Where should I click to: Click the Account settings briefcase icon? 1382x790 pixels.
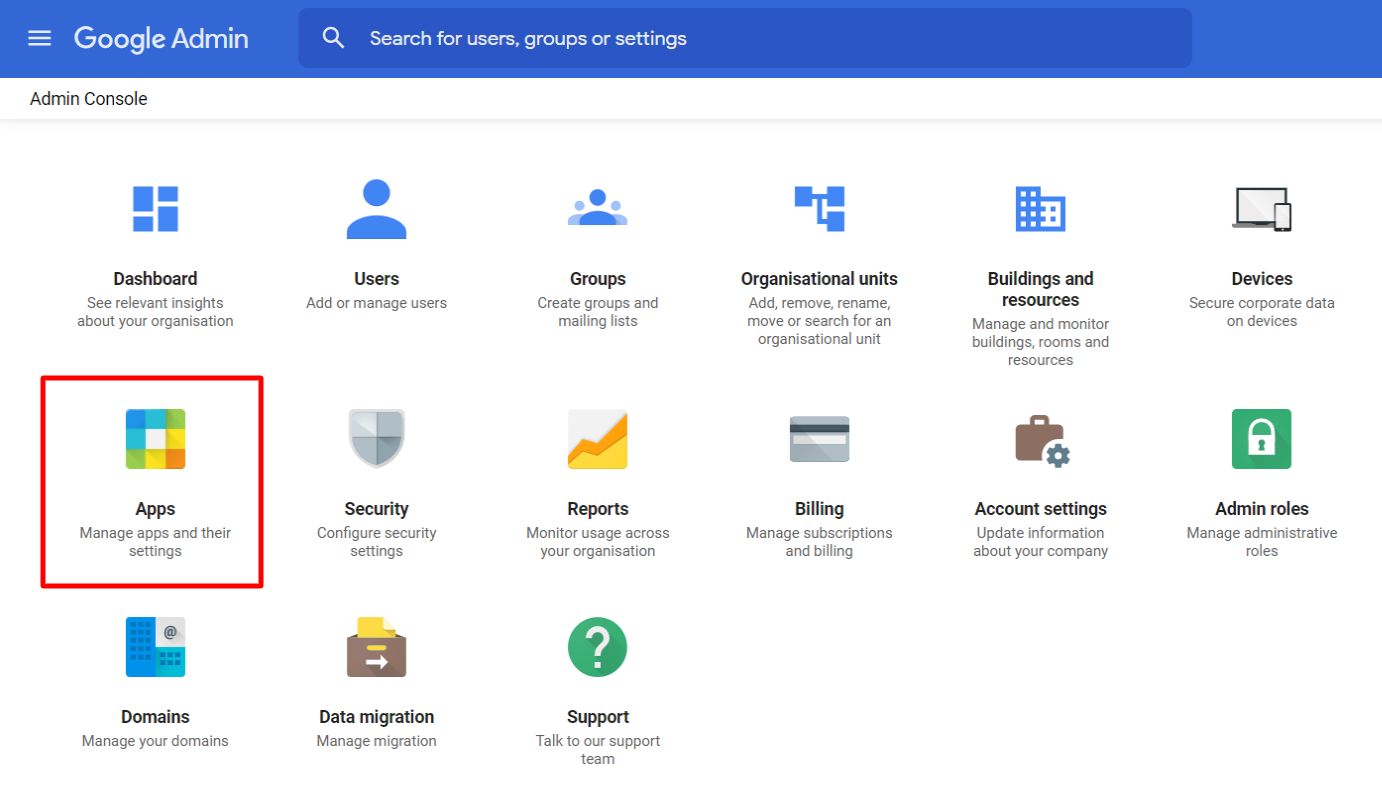(1041, 440)
